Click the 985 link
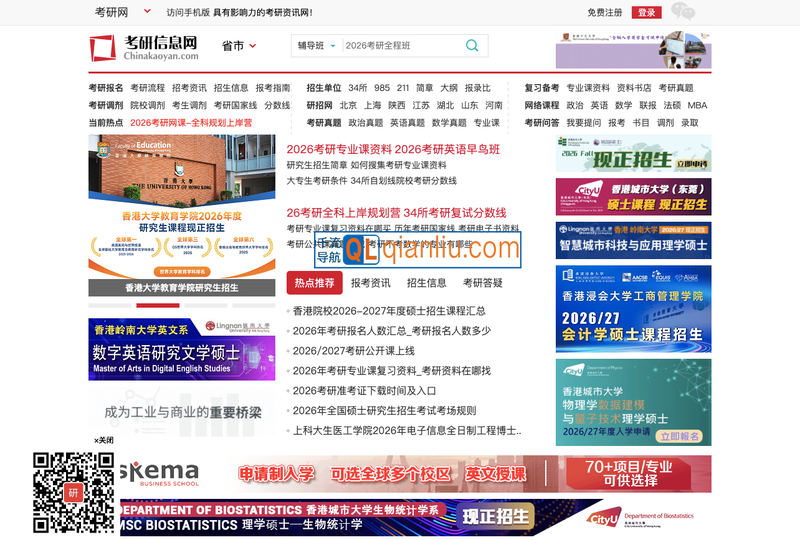 382,88
